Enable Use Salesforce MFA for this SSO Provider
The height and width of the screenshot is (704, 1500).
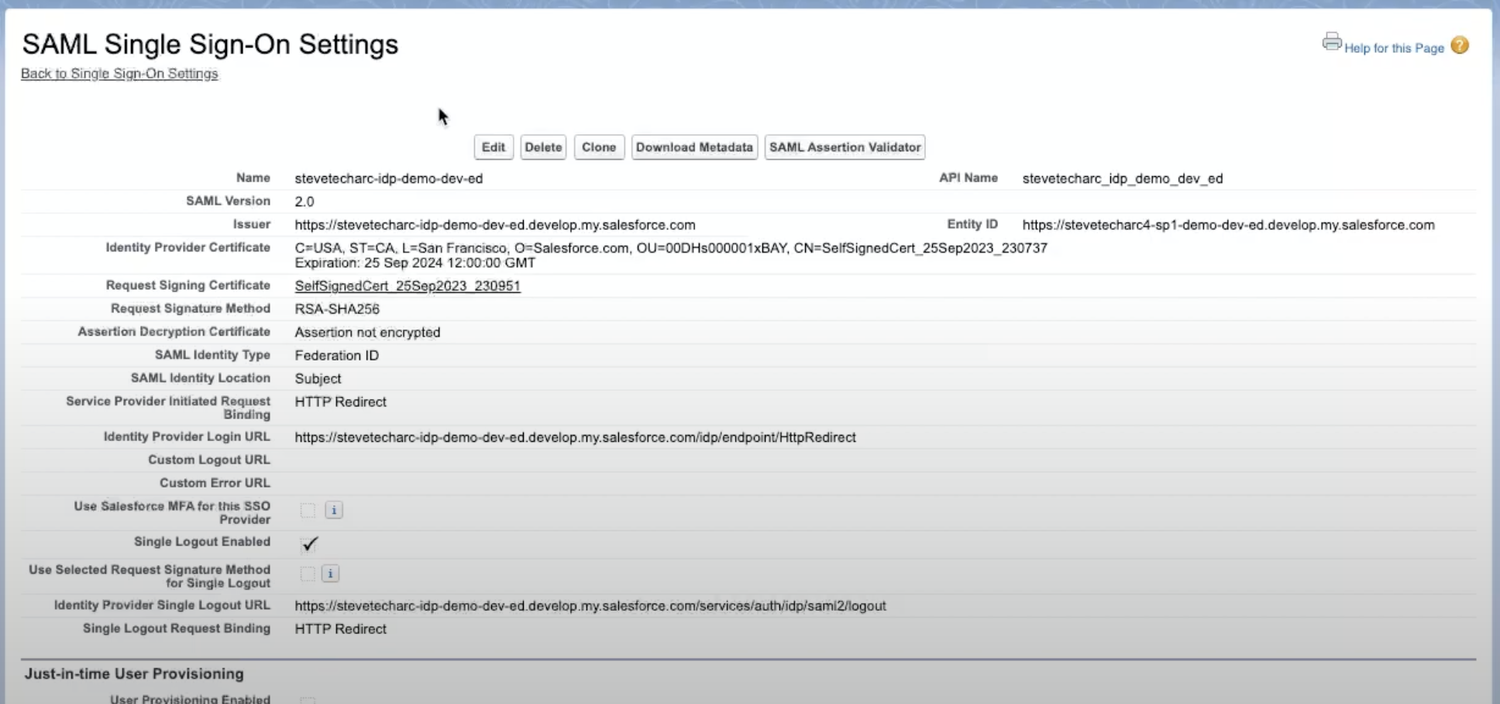(x=308, y=510)
